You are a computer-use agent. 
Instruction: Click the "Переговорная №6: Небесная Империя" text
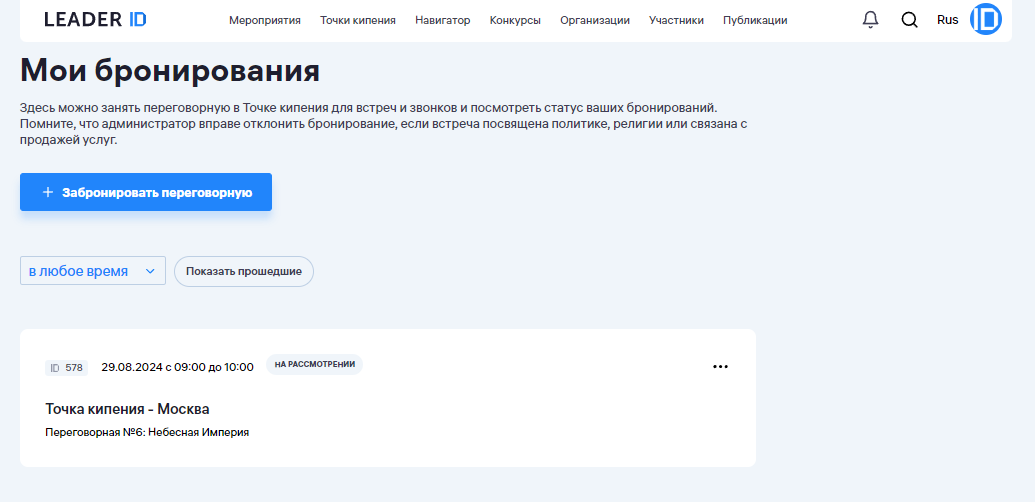pos(147,433)
